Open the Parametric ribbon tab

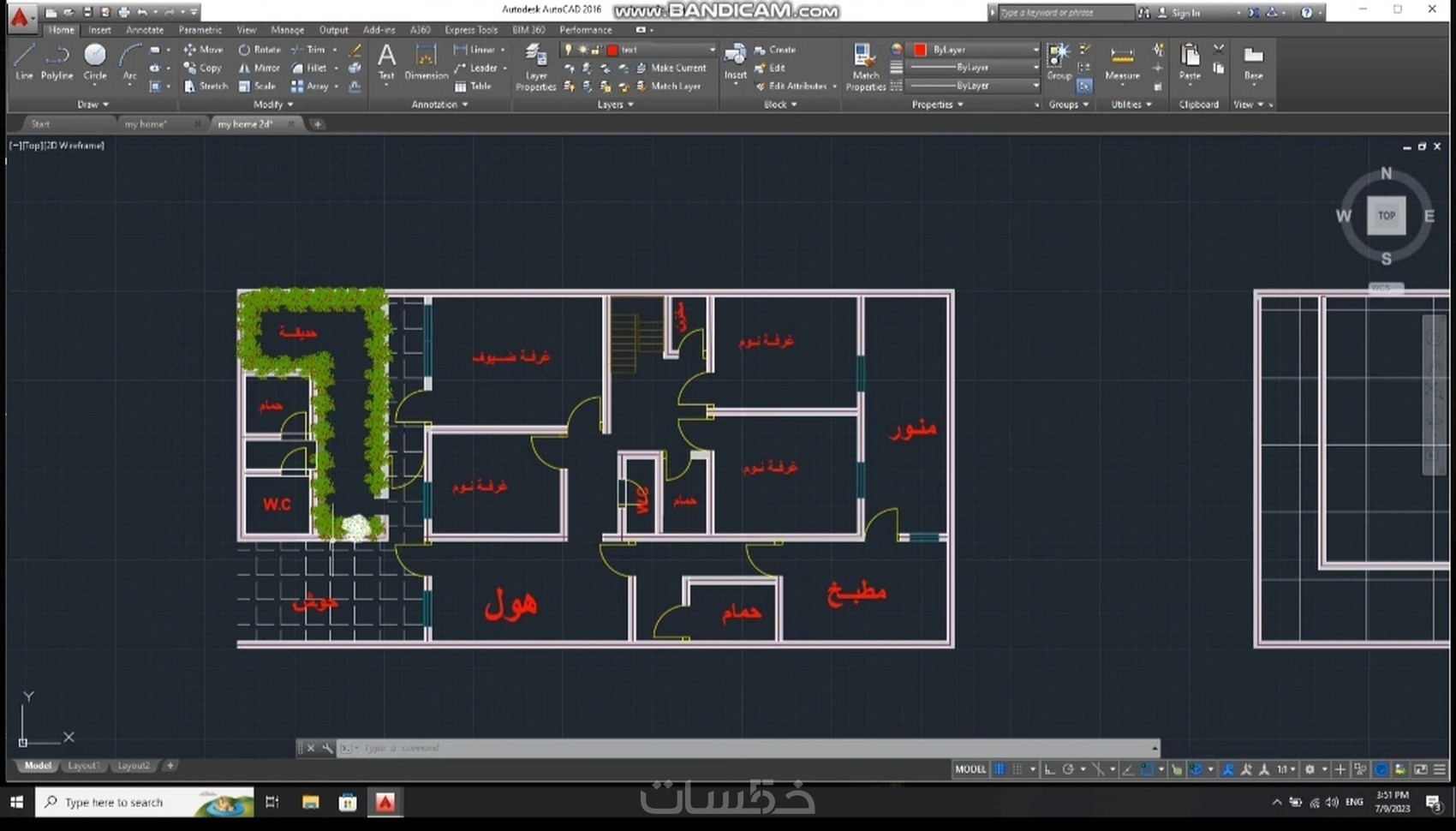click(200, 30)
